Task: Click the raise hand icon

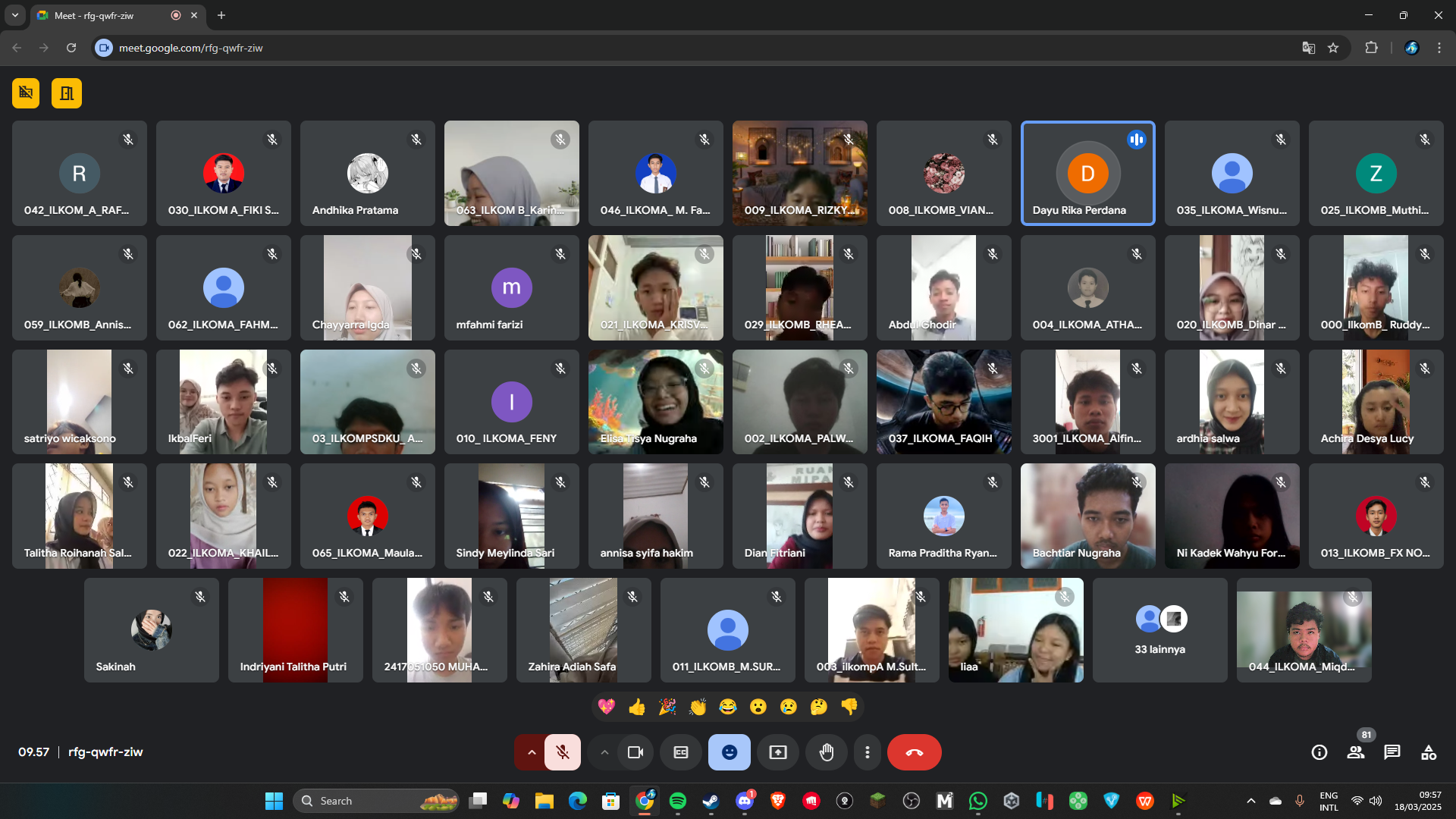Action: coord(827,752)
